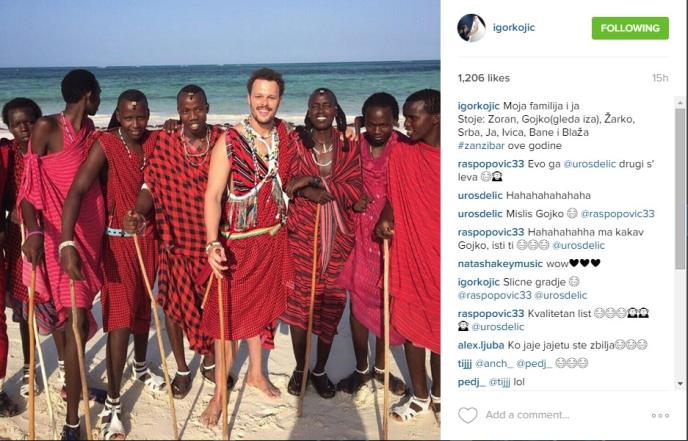Click the scrollbar's down arrow in comments
The image size is (688, 441).
680,384
